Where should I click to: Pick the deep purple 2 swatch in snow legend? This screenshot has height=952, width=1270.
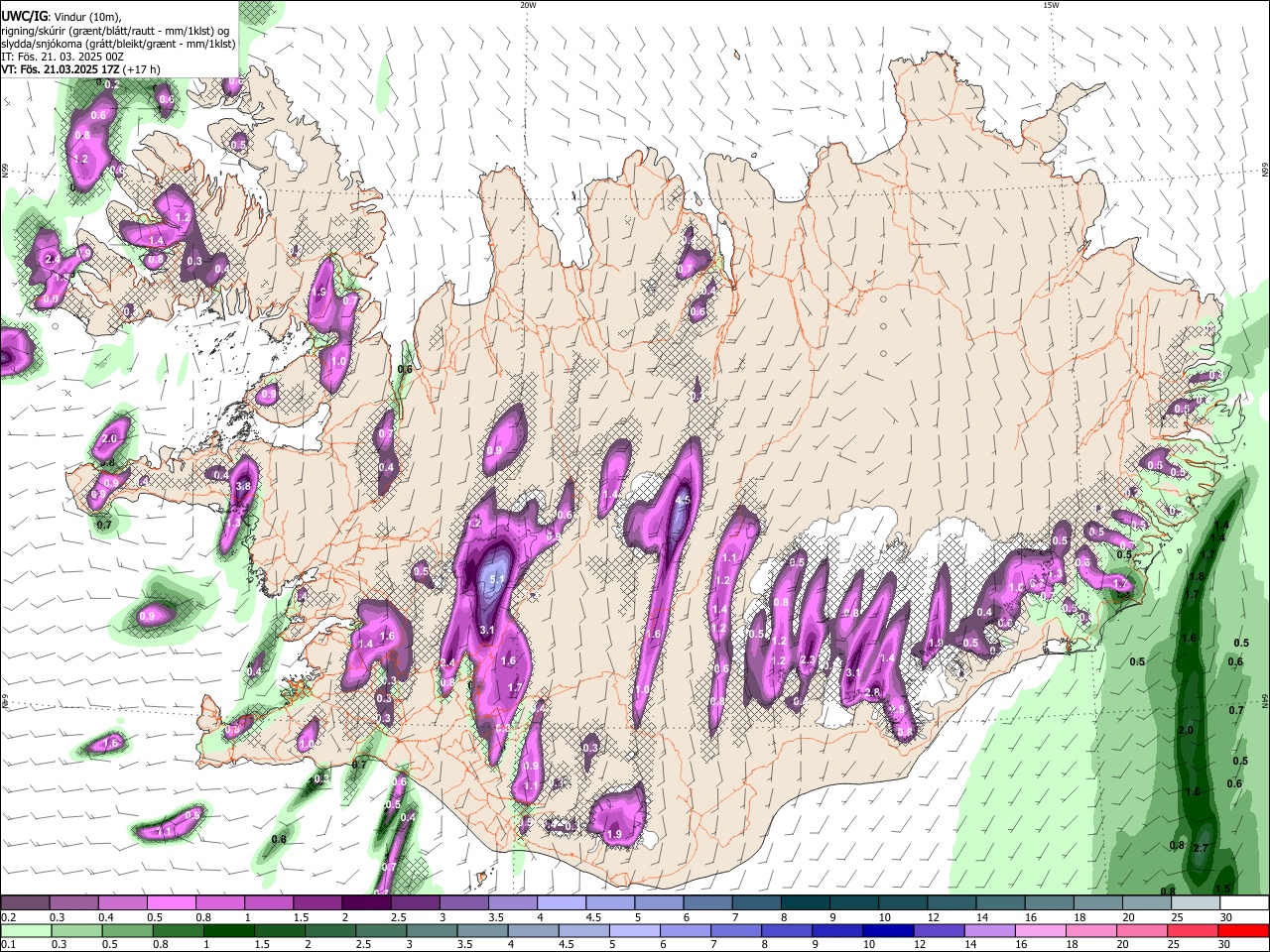(366, 903)
